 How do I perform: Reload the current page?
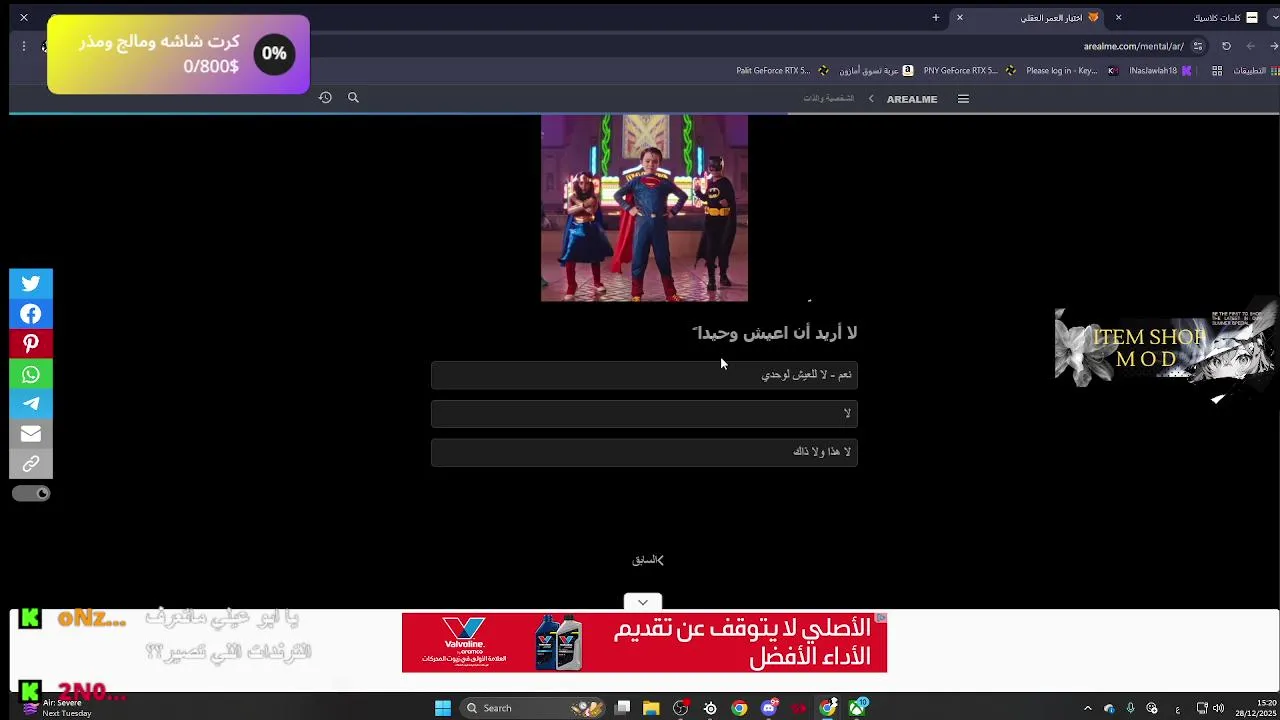pyautogui.click(x=1226, y=46)
